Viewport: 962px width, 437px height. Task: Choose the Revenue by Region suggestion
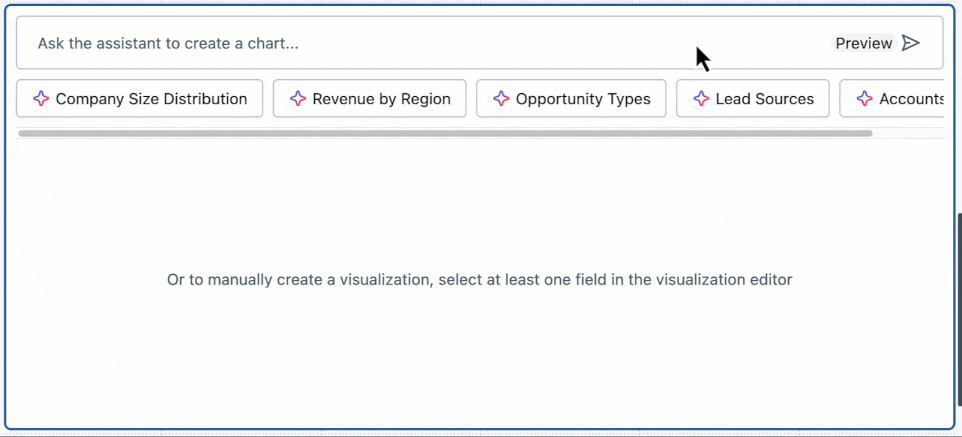pyautogui.click(x=381, y=99)
